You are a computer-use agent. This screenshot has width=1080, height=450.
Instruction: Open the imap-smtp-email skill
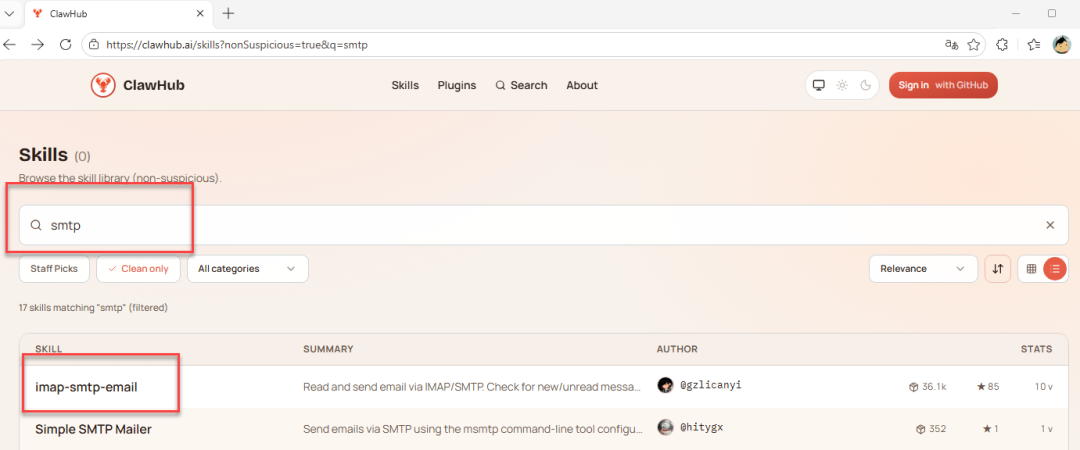tap(86, 387)
